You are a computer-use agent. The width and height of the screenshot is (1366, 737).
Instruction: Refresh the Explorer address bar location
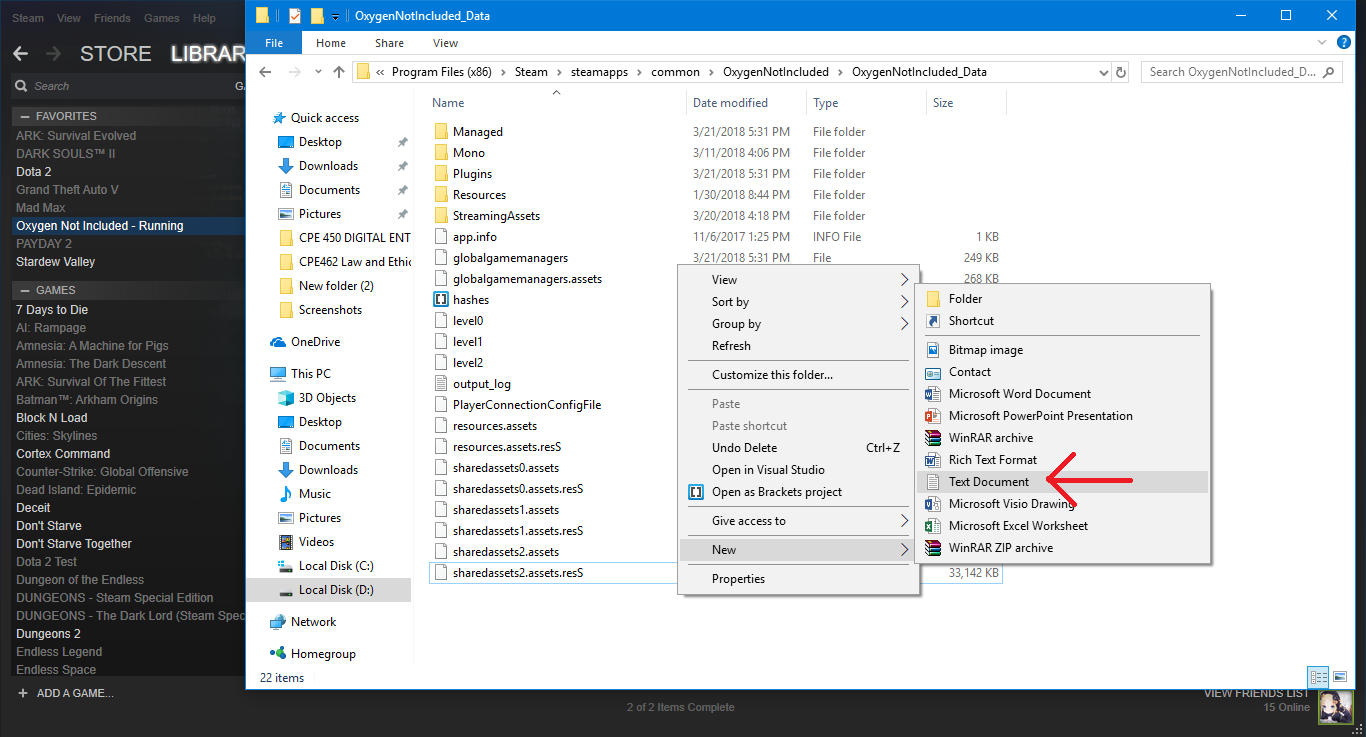tap(1122, 72)
